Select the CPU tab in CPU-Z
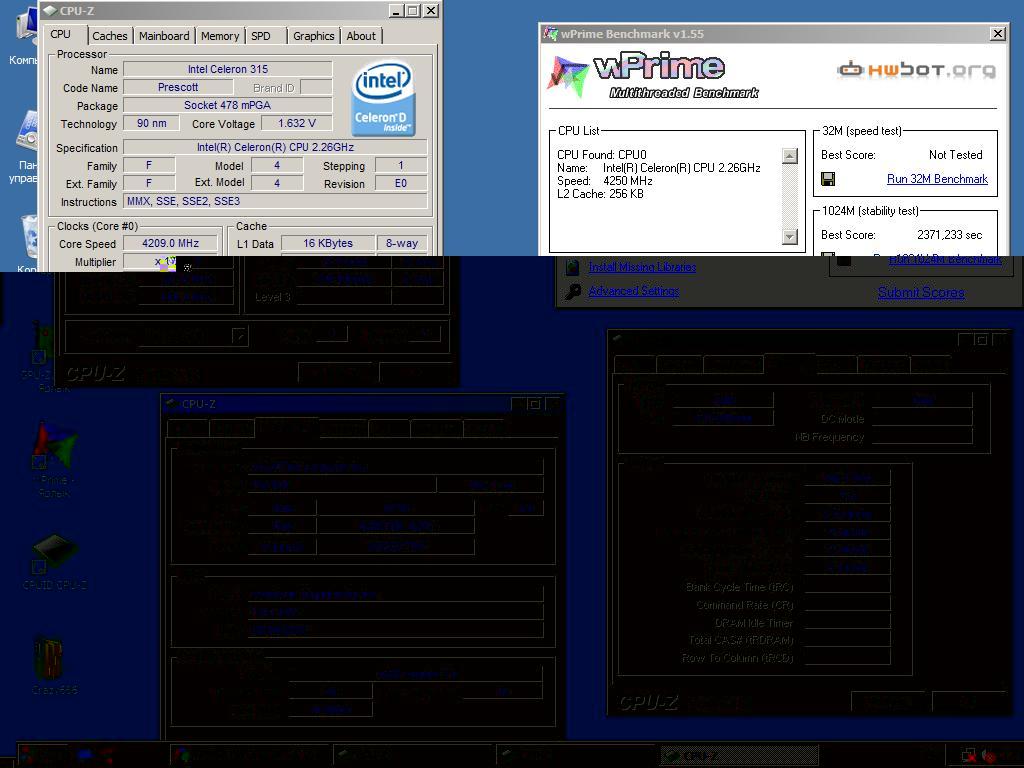The height and width of the screenshot is (768, 1024). coord(61,34)
